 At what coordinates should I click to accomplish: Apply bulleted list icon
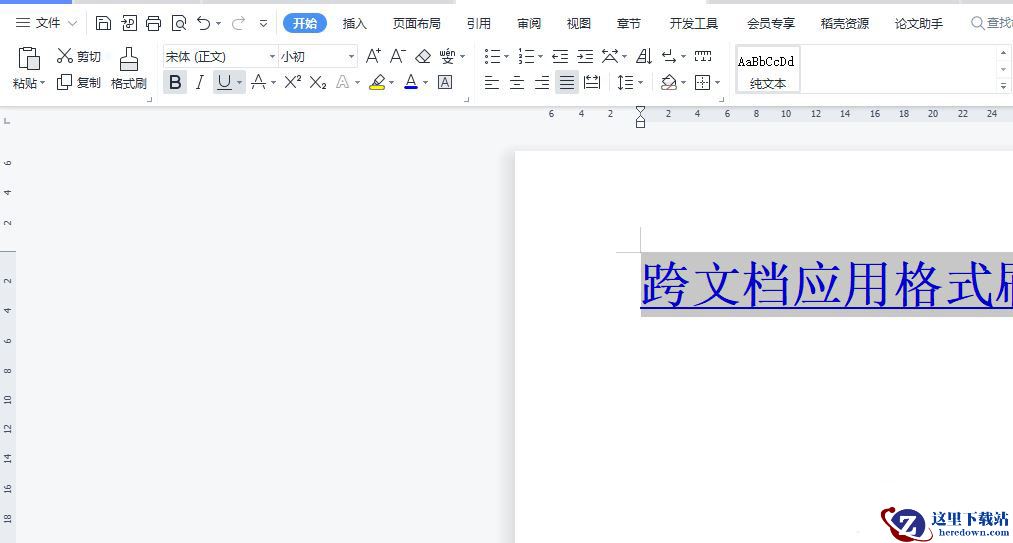click(493, 56)
